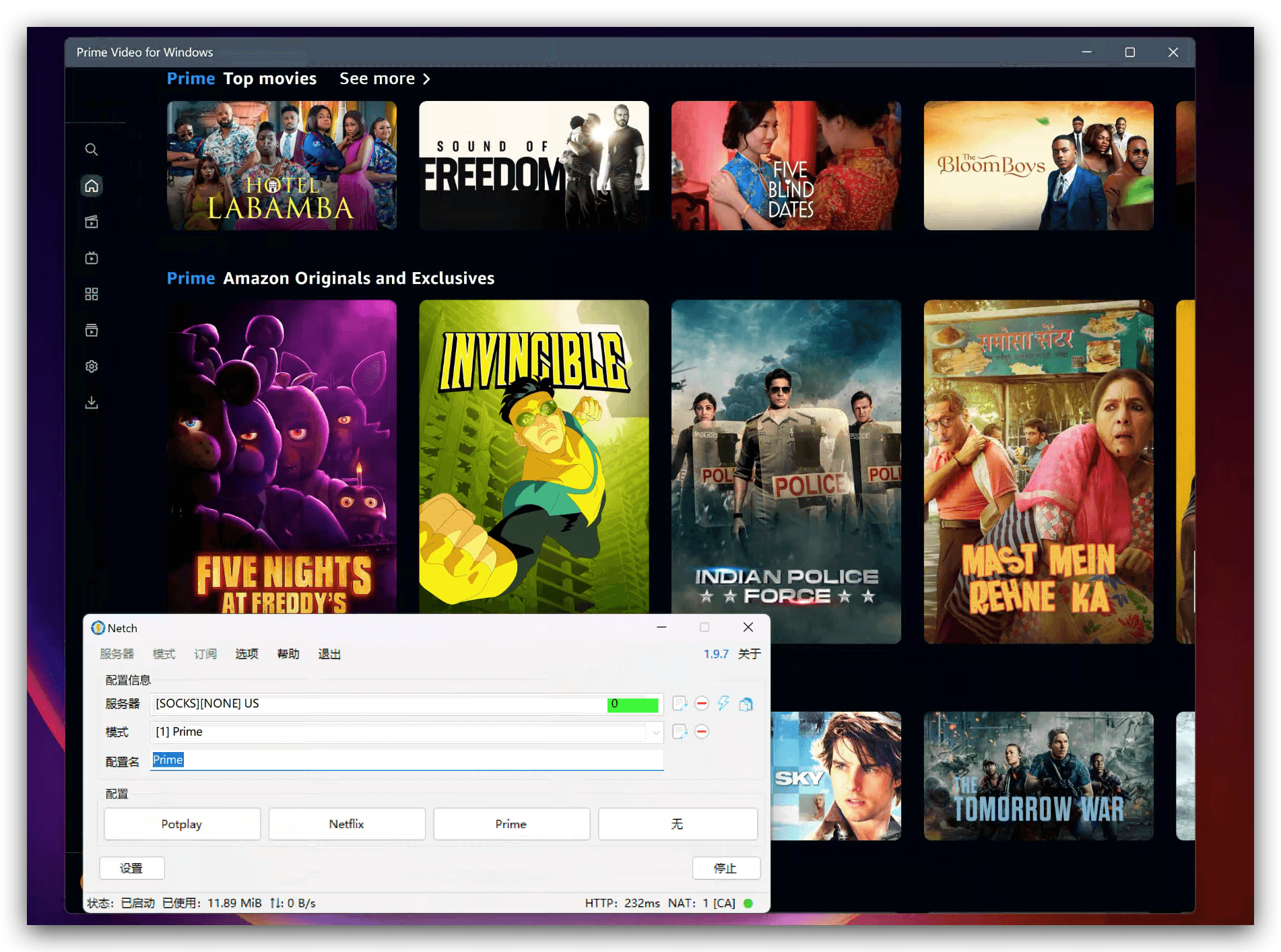Click the copy server link icon in Netch

pyautogui.click(x=746, y=704)
